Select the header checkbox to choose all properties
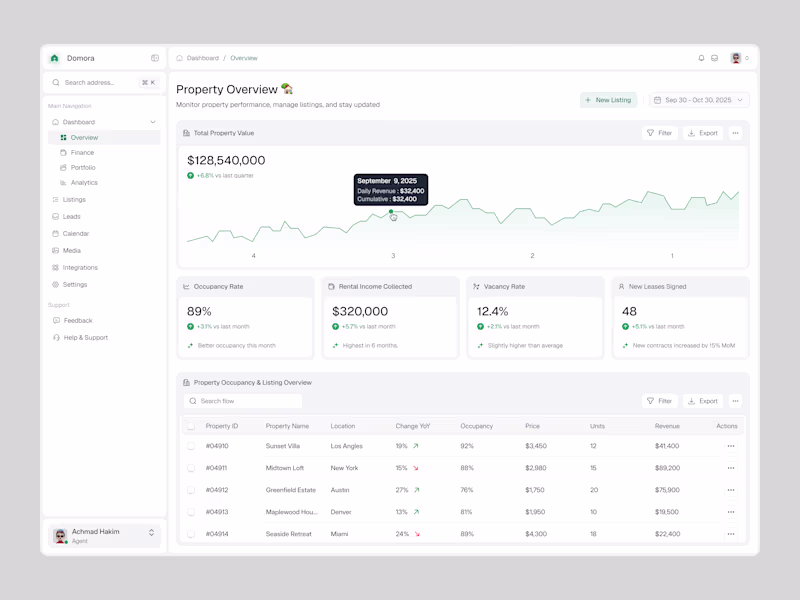The width and height of the screenshot is (800, 600). (190, 425)
